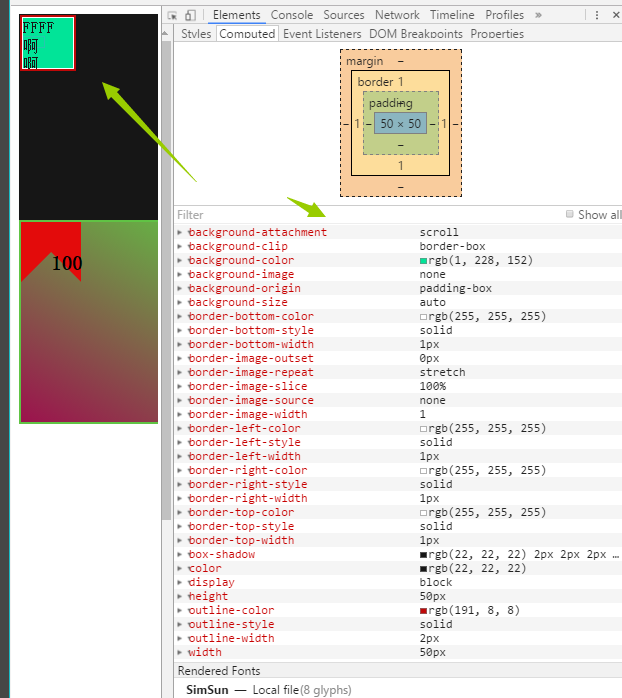Image resolution: width=622 pixels, height=698 pixels.
Task: Click the border-bottom-color white swatch
Action: (423, 317)
